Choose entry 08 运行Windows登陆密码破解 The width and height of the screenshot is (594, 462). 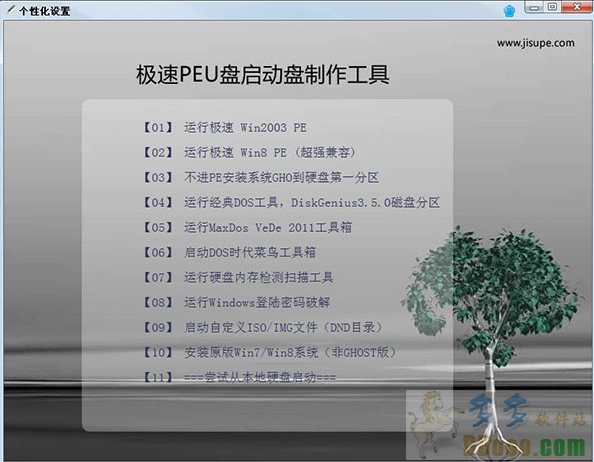[236, 303]
